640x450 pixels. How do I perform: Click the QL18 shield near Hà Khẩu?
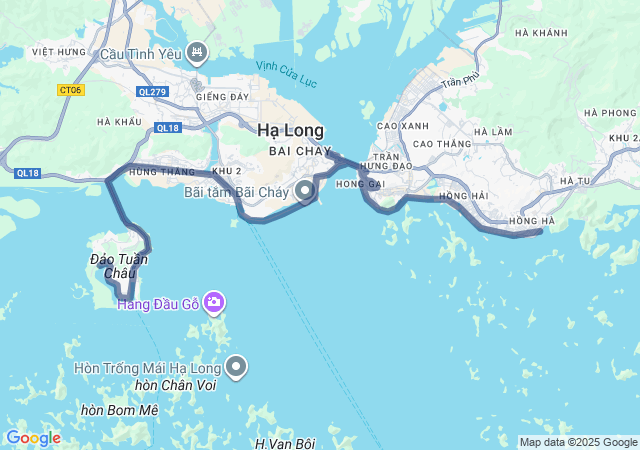[168, 128]
